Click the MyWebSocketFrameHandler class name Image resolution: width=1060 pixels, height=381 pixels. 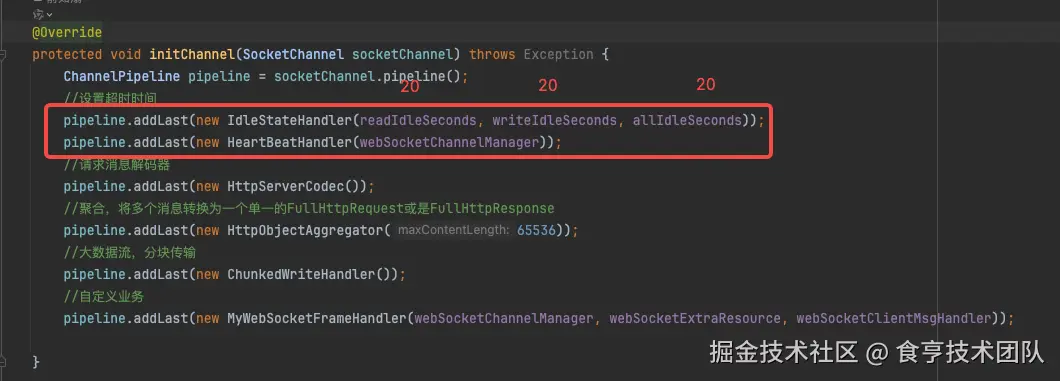coord(316,318)
